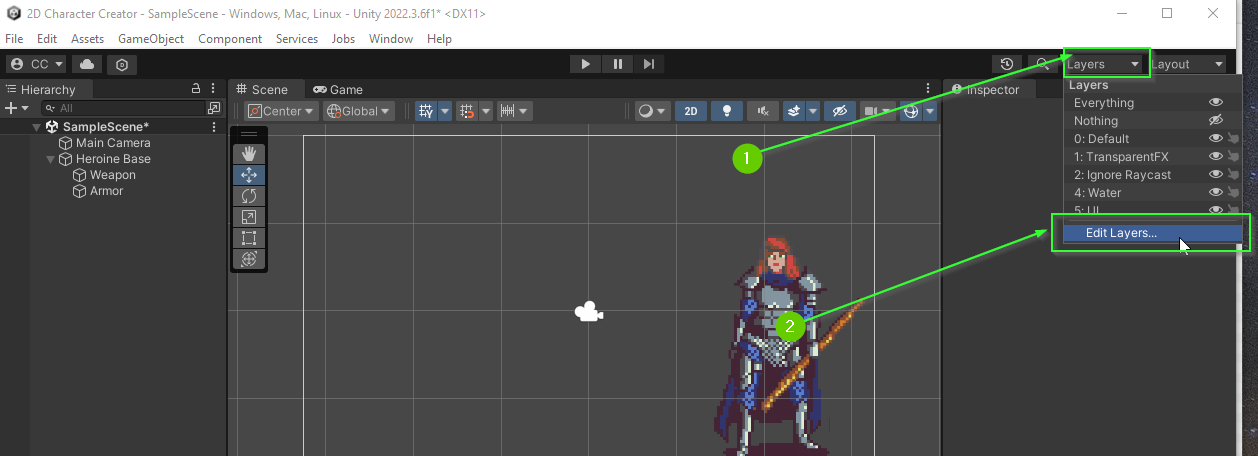Lock the Hierarchy panel

coord(196,89)
